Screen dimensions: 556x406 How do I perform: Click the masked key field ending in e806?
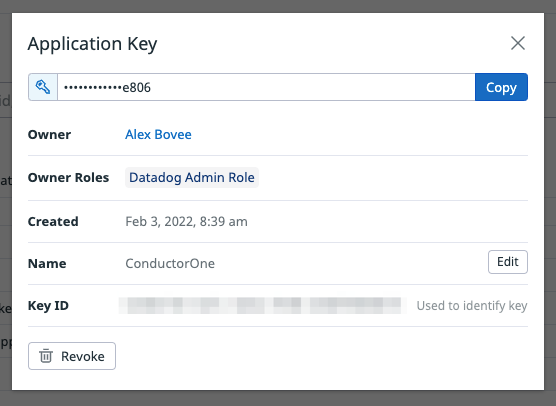coord(266,87)
